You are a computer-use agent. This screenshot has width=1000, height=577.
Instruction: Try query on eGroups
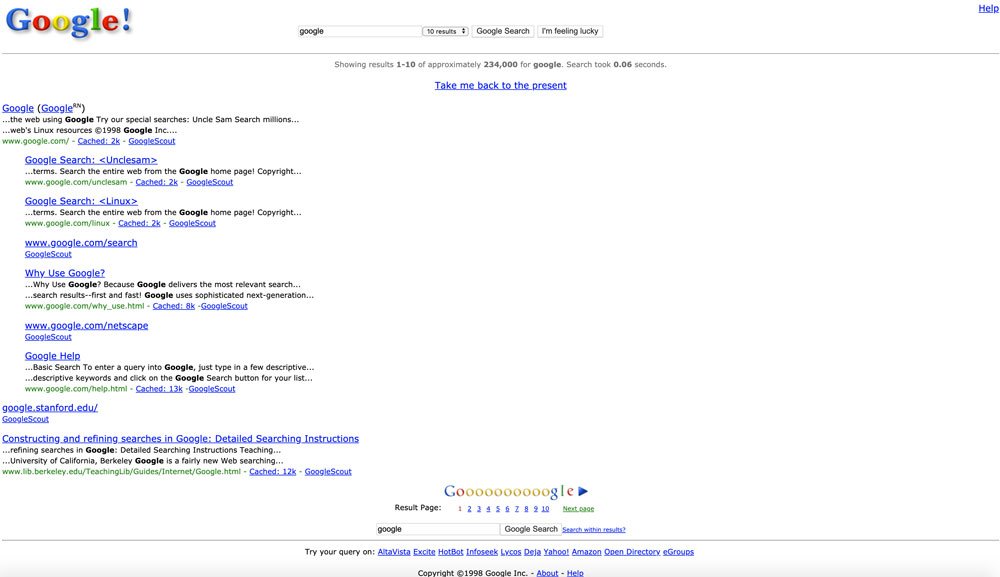point(679,552)
